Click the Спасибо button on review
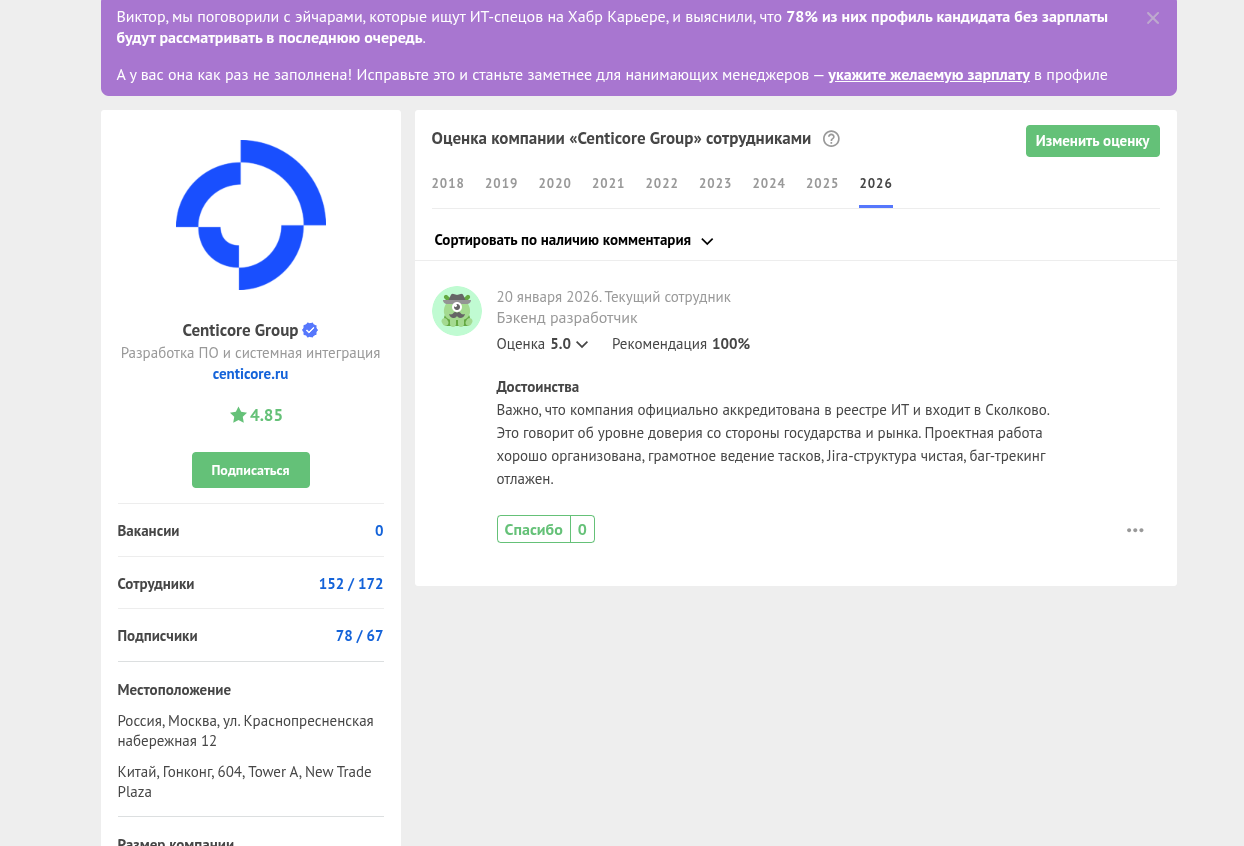This screenshot has width=1244, height=846. point(534,530)
